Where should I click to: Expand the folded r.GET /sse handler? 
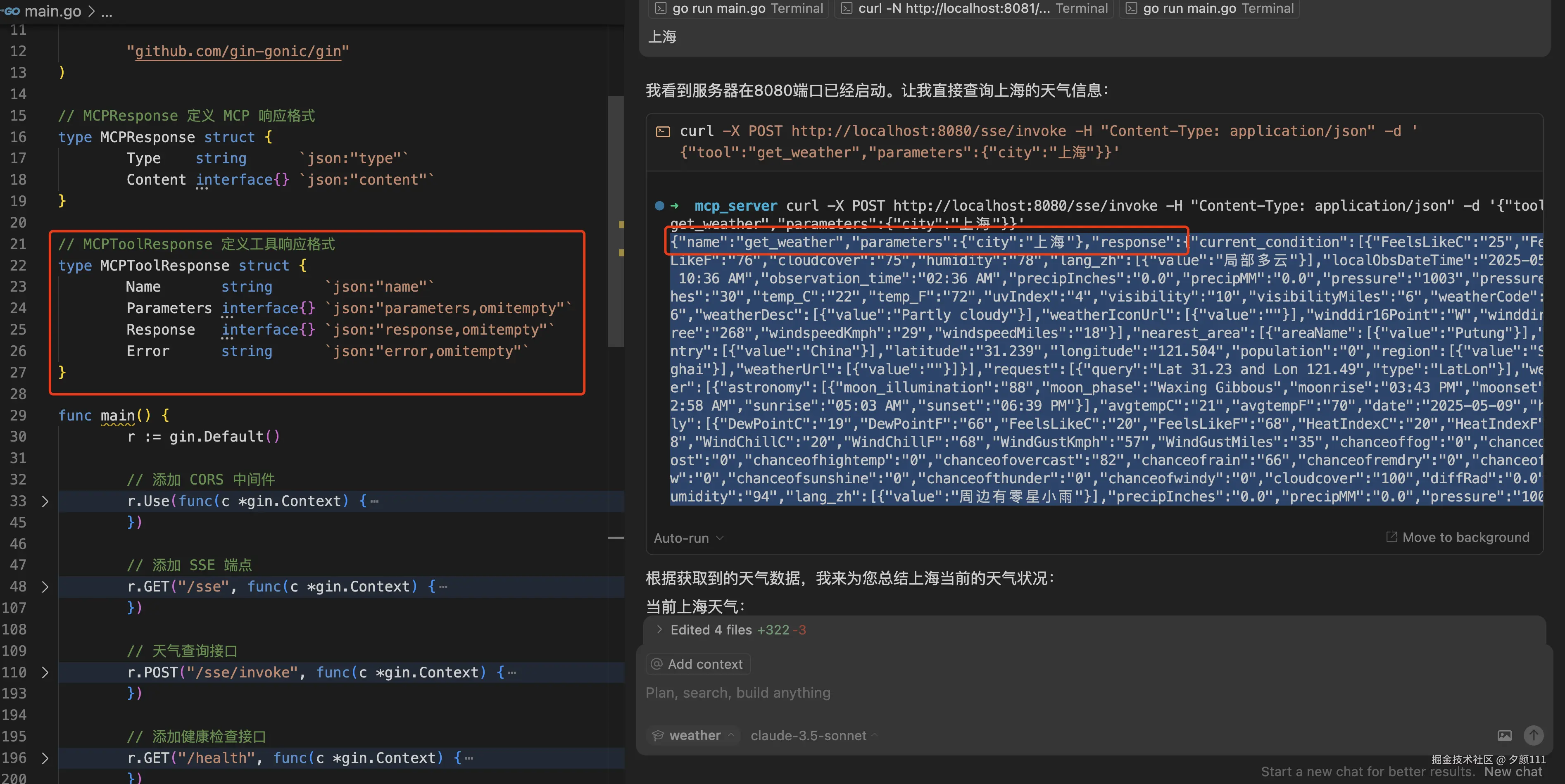pyautogui.click(x=44, y=587)
